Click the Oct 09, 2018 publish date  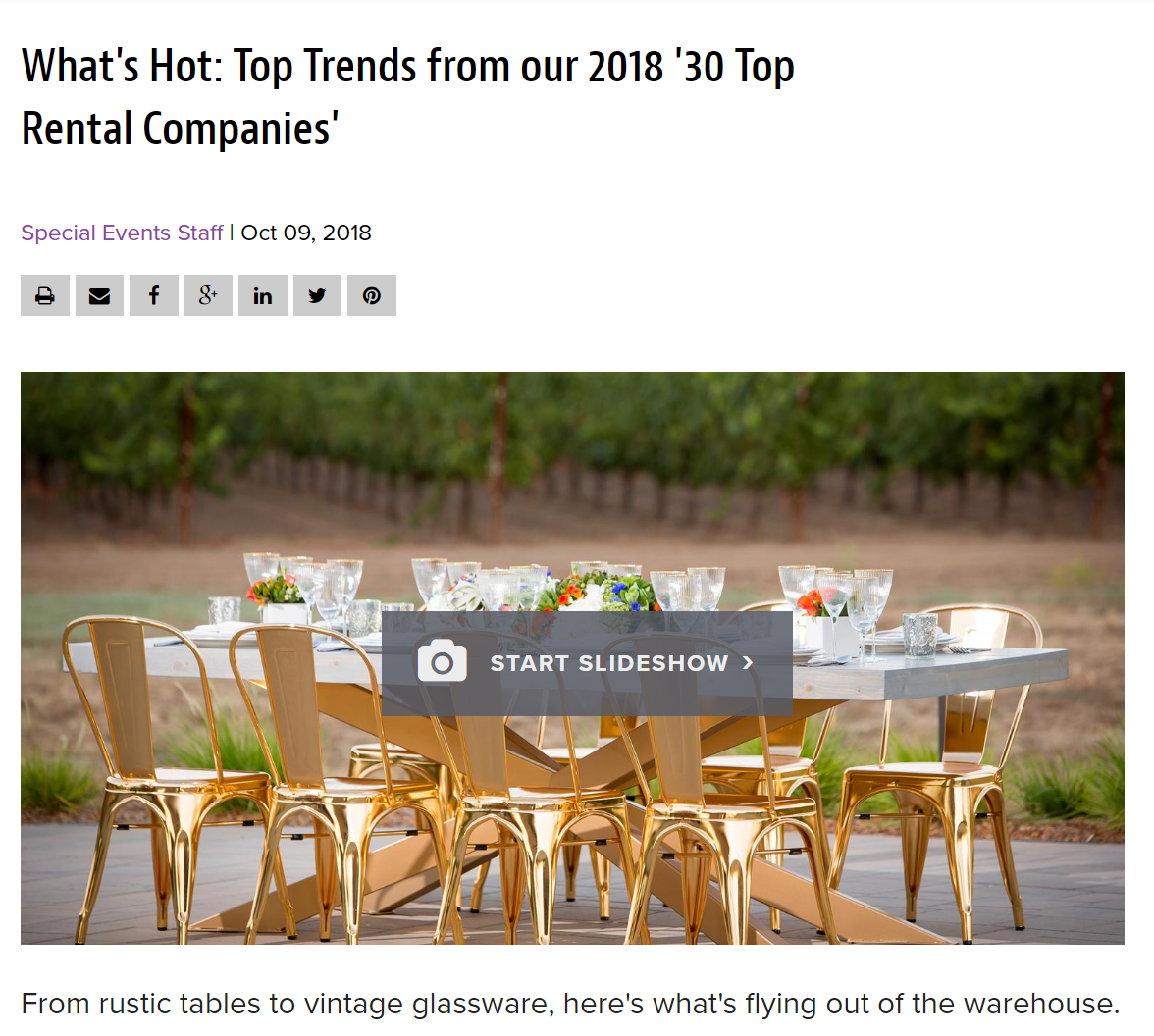tap(306, 233)
